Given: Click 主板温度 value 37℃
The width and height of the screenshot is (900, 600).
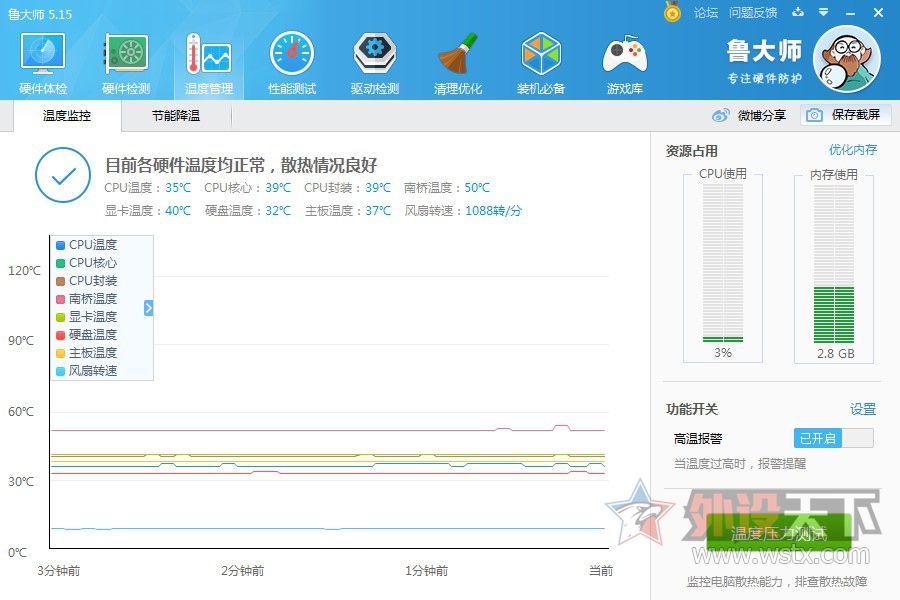Looking at the screenshot, I should click(x=378, y=211).
